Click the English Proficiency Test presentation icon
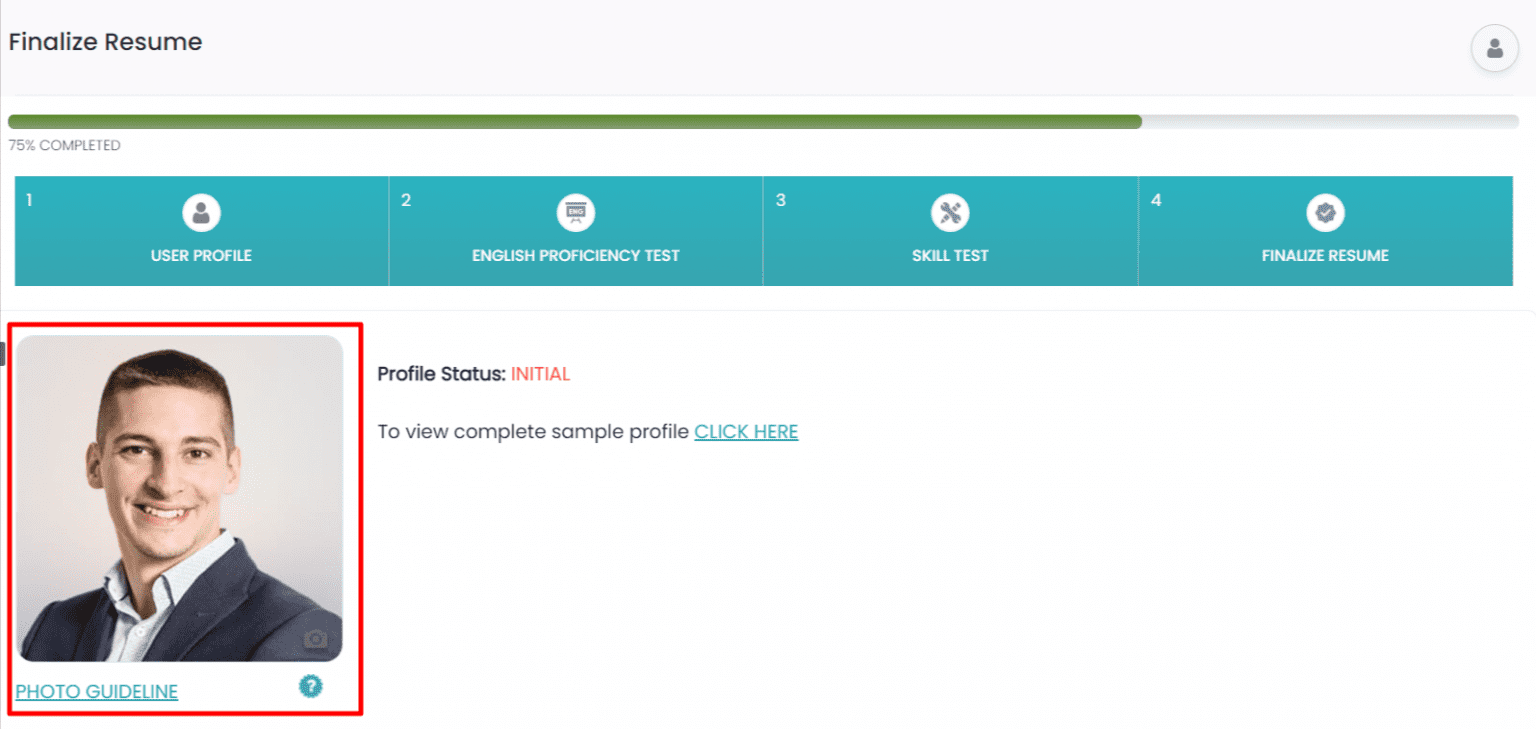This screenshot has height=729, width=1536. (x=575, y=212)
